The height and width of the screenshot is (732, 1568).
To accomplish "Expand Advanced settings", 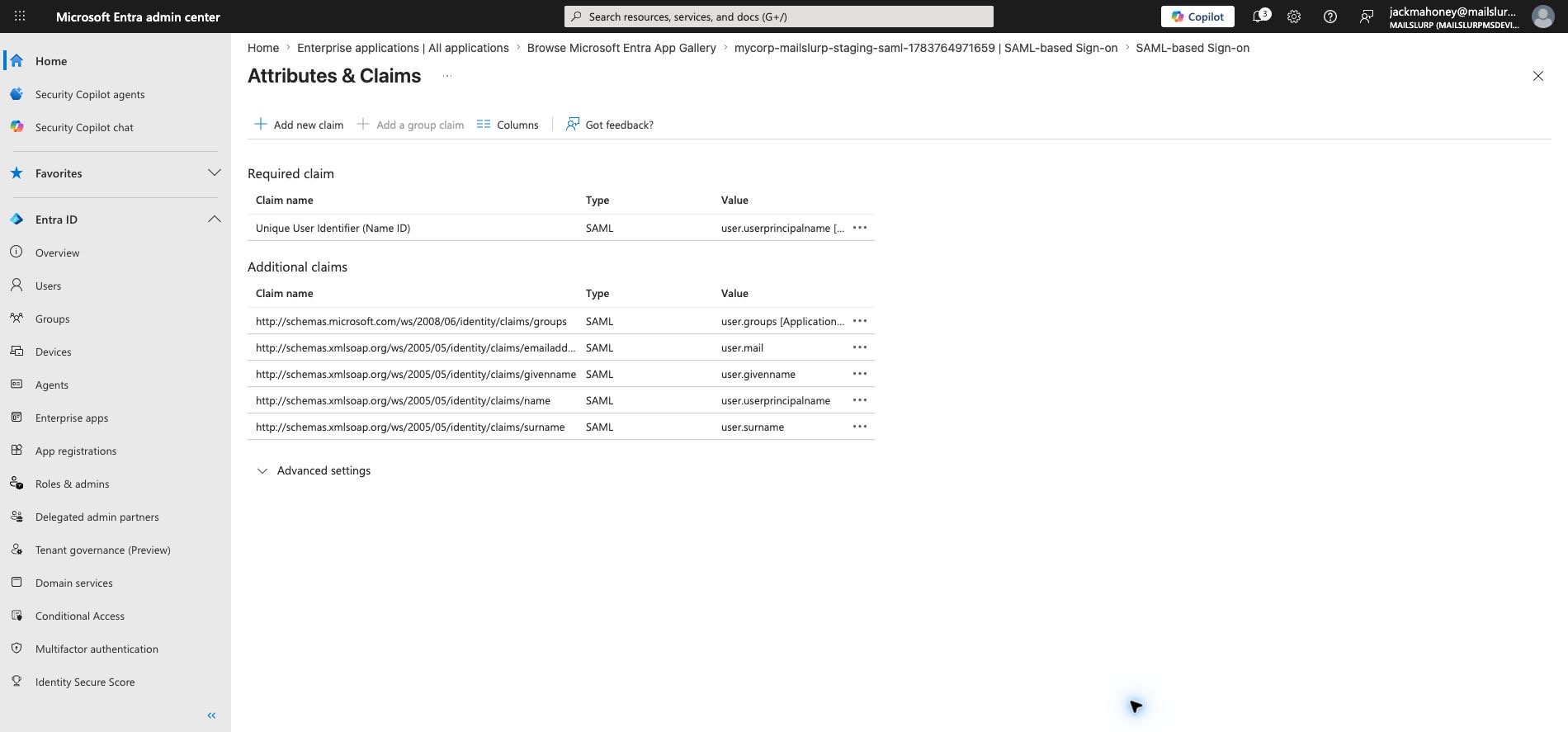I will (x=314, y=470).
